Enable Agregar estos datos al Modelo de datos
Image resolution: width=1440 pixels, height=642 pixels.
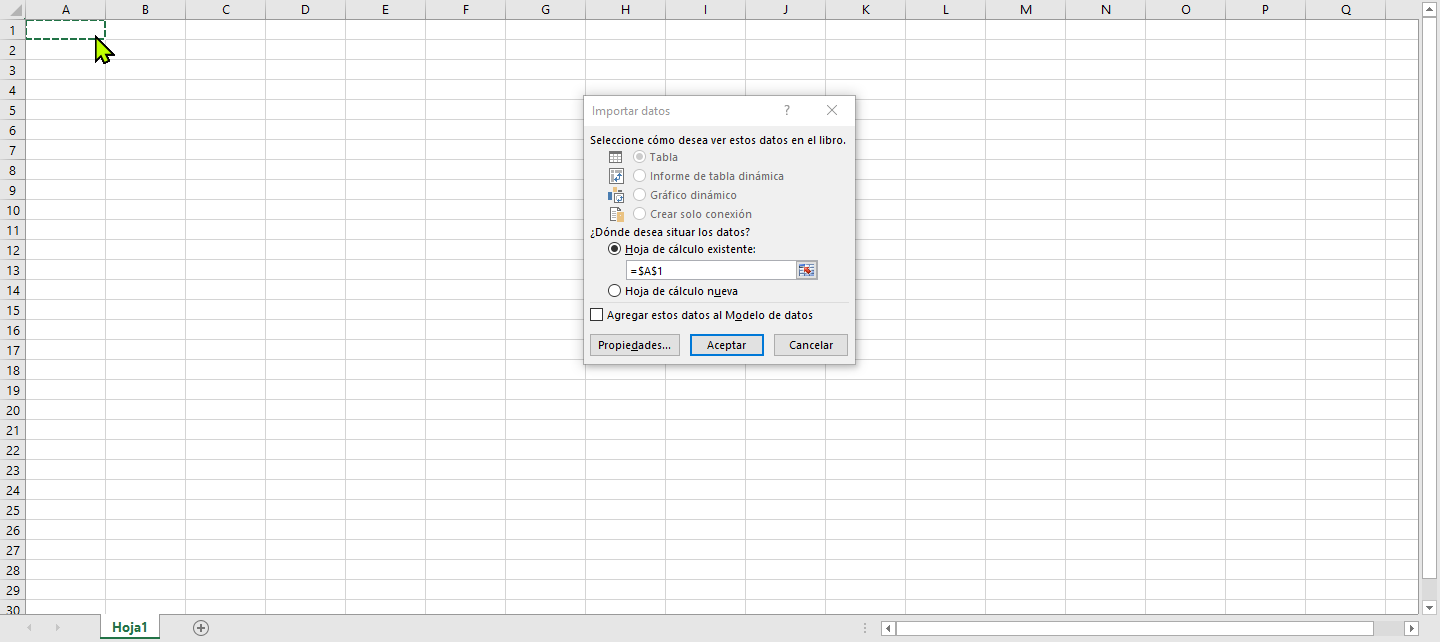[x=597, y=315]
